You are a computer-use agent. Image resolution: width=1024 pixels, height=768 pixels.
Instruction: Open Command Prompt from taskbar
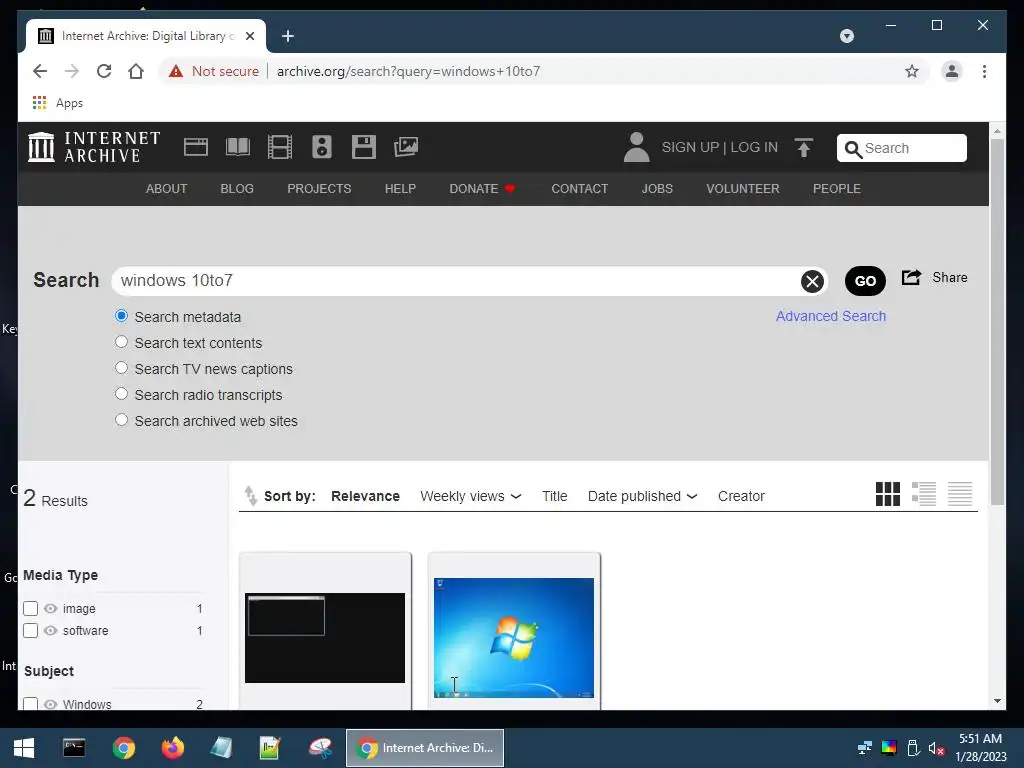click(x=74, y=748)
